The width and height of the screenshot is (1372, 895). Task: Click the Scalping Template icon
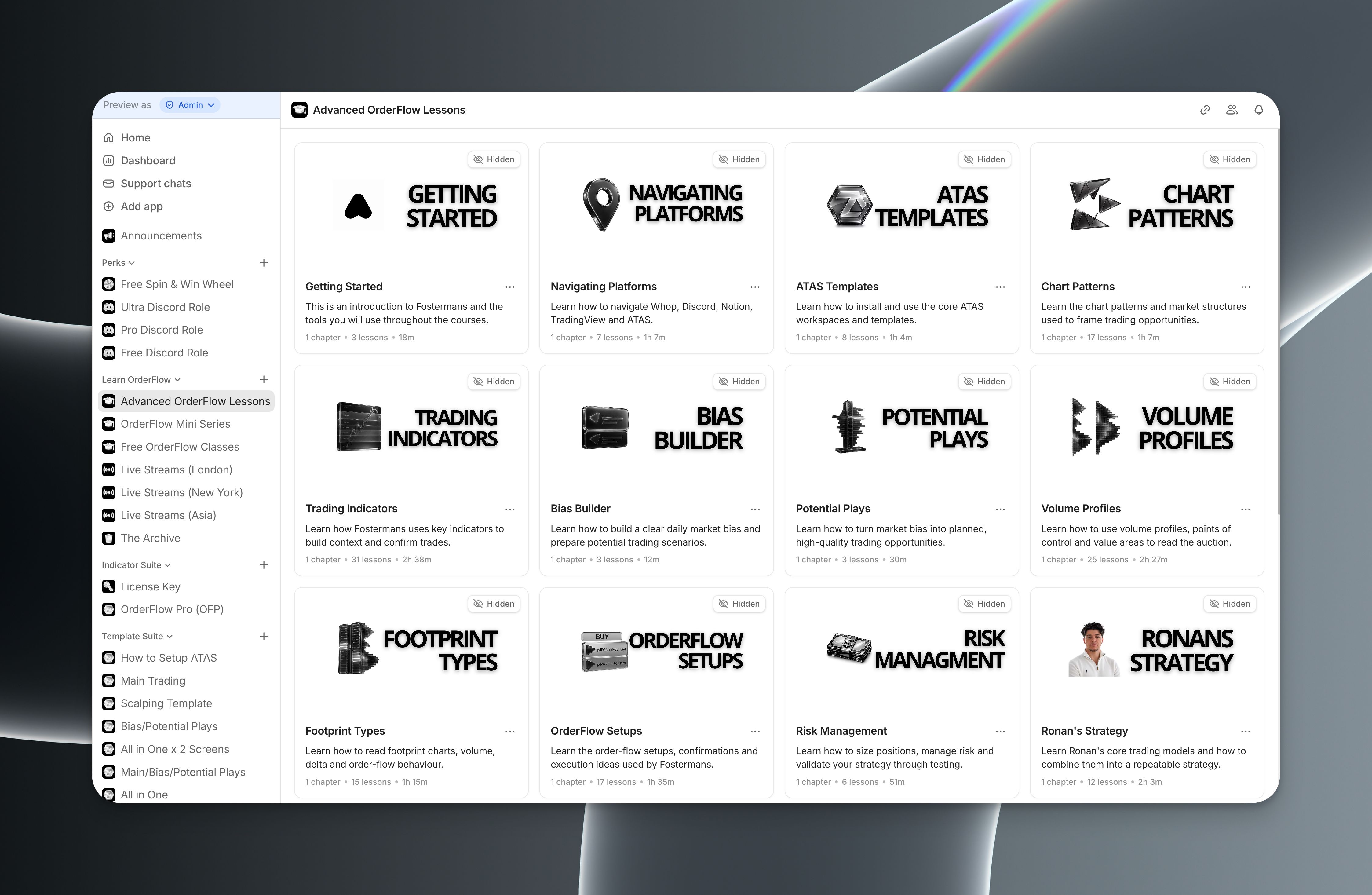point(108,703)
